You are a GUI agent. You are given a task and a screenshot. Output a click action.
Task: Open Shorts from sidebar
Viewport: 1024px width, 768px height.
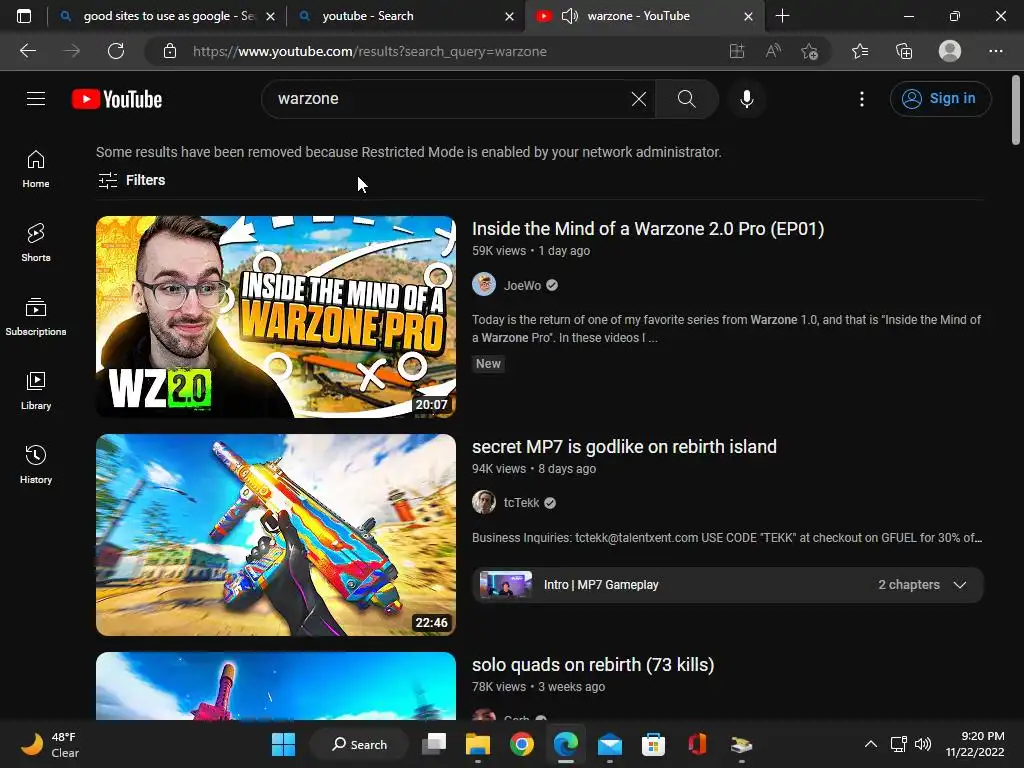pyautogui.click(x=36, y=243)
